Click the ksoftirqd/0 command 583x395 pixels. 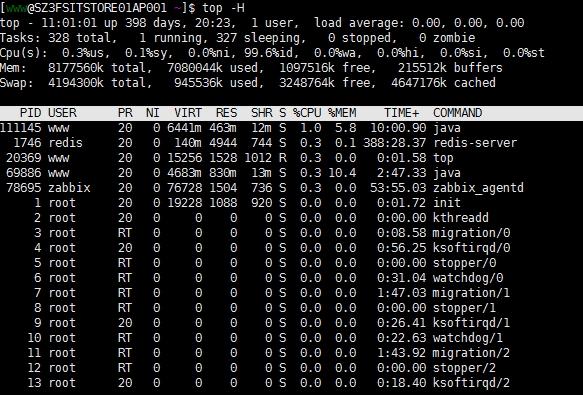pos(471,248)
